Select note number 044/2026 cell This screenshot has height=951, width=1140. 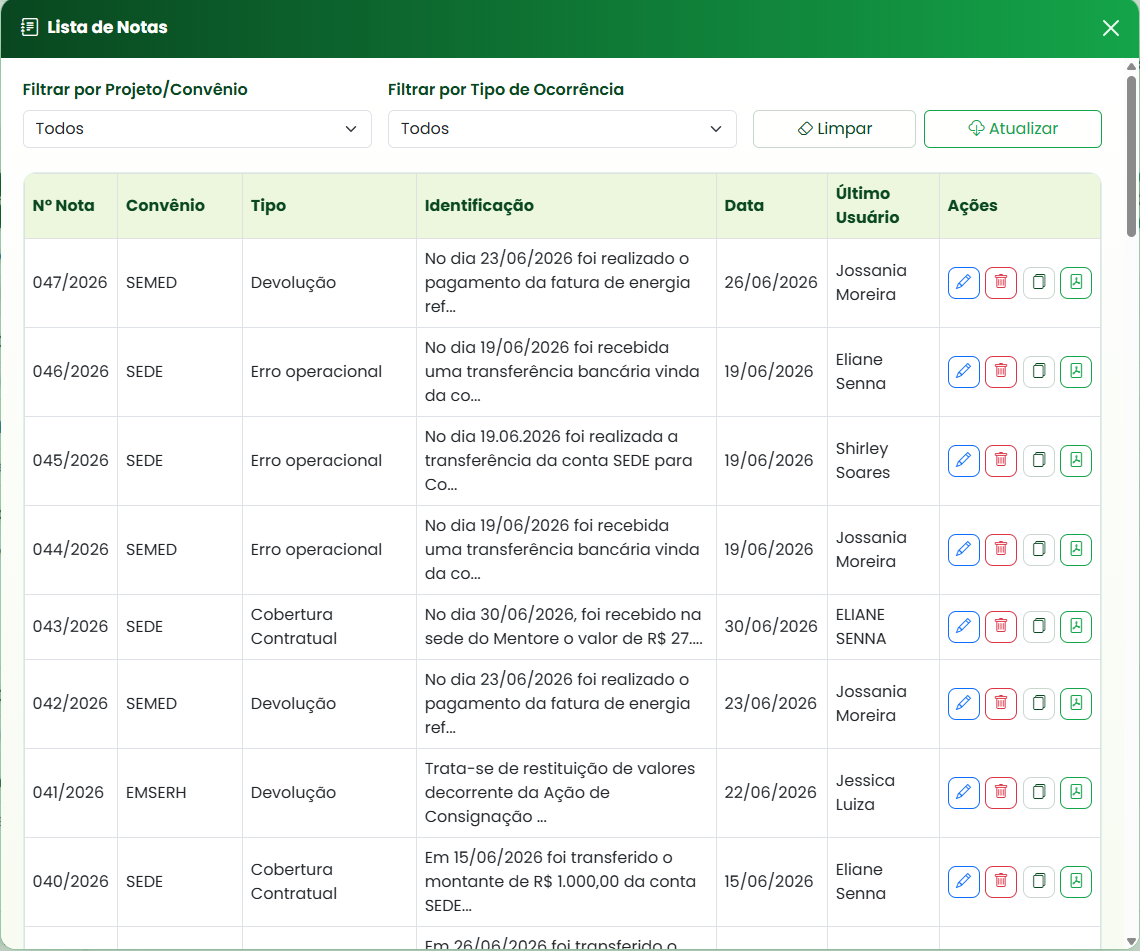tap(71, 550)
